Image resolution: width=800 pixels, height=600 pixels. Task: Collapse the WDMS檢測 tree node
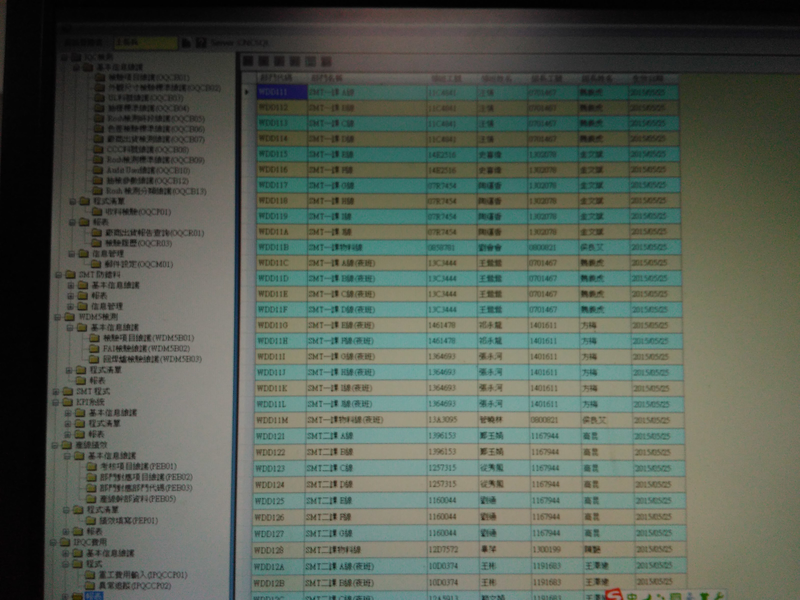point(57,316)
